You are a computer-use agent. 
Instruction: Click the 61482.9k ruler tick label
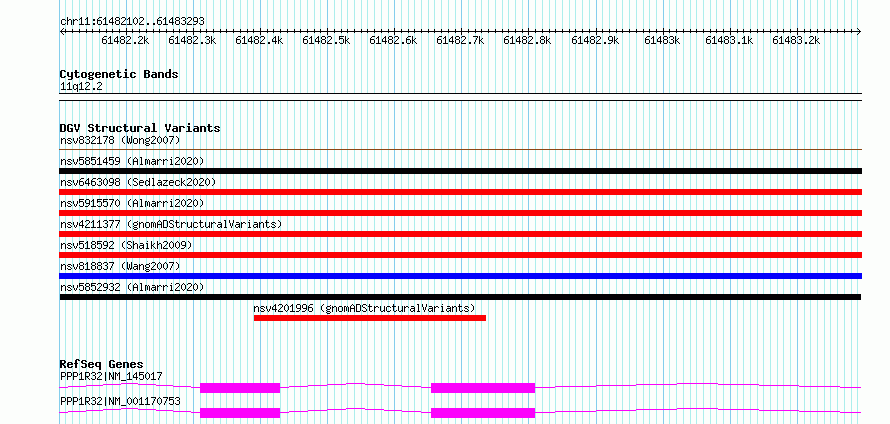[595, 40]
